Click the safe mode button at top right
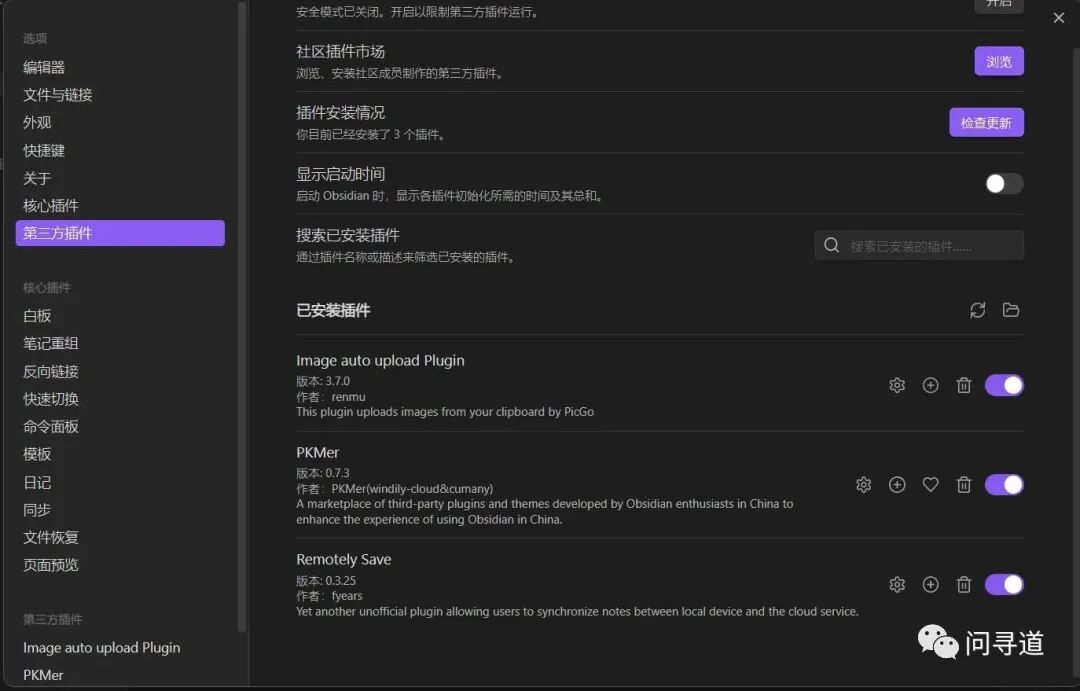Screen dimensions: 1080x691 click(999, 6)
